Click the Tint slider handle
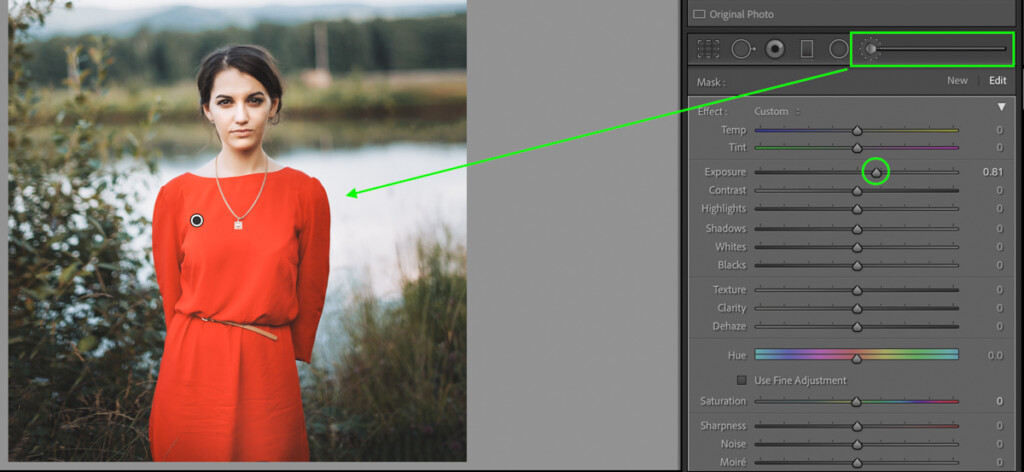The image size is (1024, 472). coord(857,148)
